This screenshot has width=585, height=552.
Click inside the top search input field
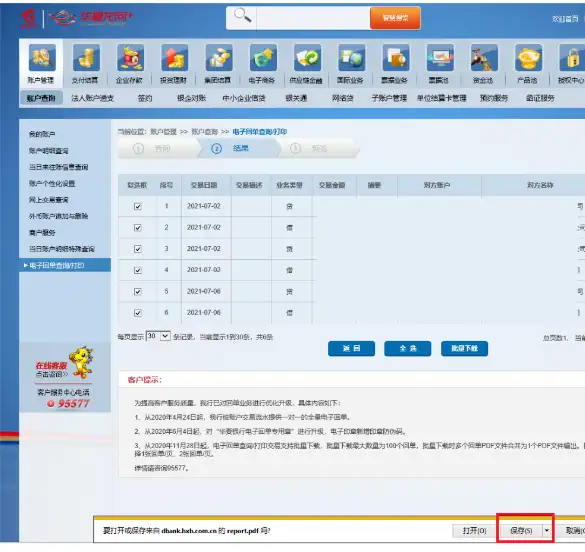pyautogui.click(x=313, y=18)
